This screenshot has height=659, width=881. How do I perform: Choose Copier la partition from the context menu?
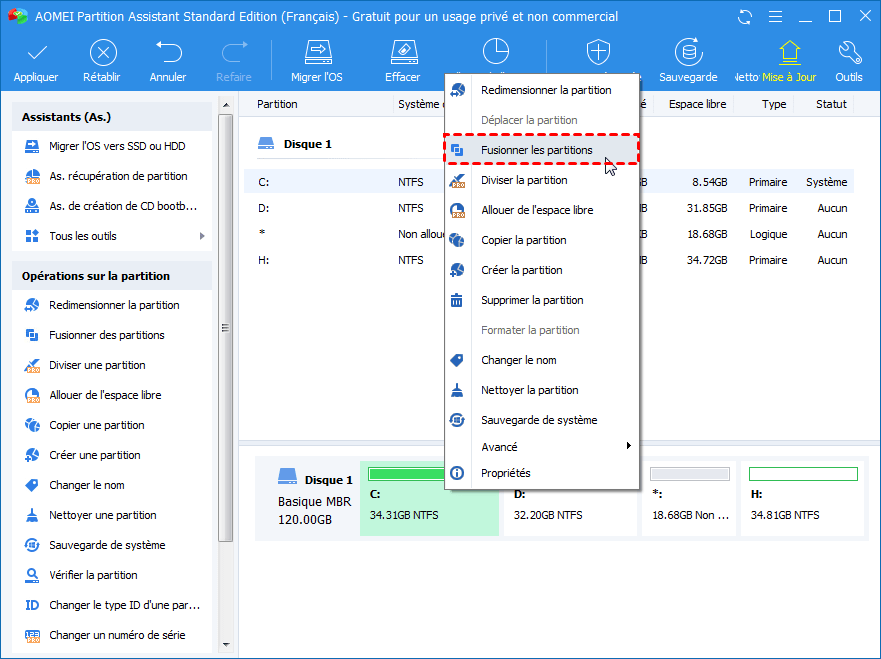(542, 240)
